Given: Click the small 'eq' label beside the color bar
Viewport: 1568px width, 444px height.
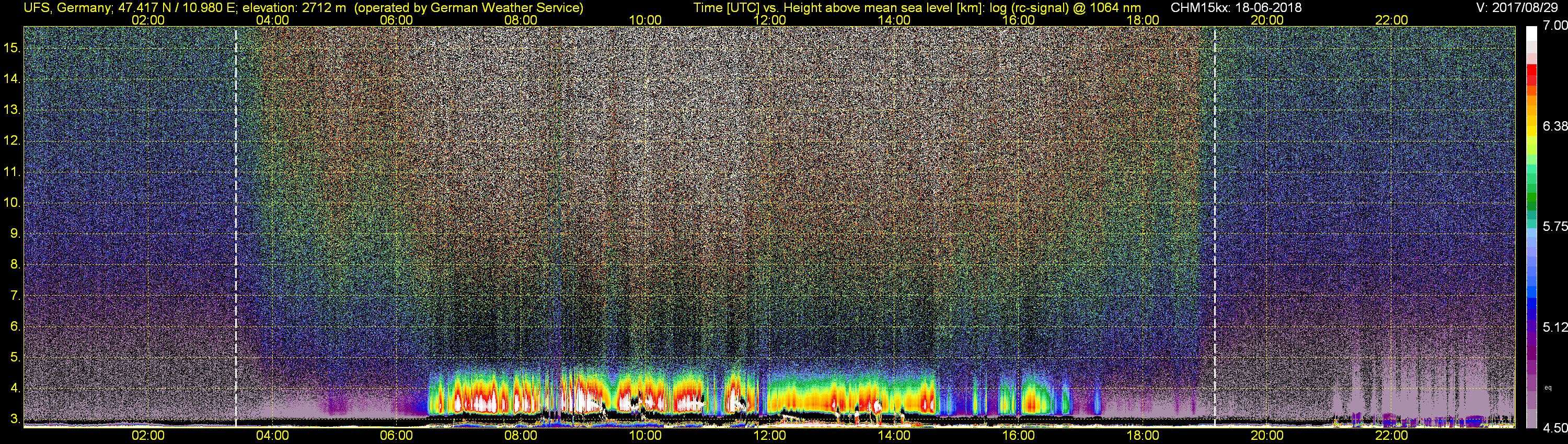Looking at the screenshot, I should [1548, 388].
